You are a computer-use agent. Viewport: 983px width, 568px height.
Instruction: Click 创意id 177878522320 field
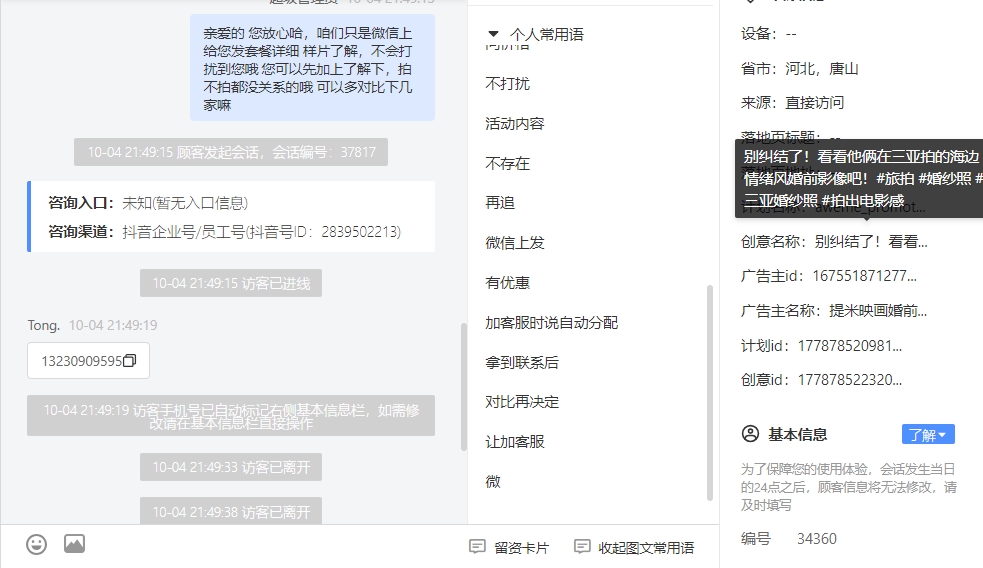tap(821, 379)
